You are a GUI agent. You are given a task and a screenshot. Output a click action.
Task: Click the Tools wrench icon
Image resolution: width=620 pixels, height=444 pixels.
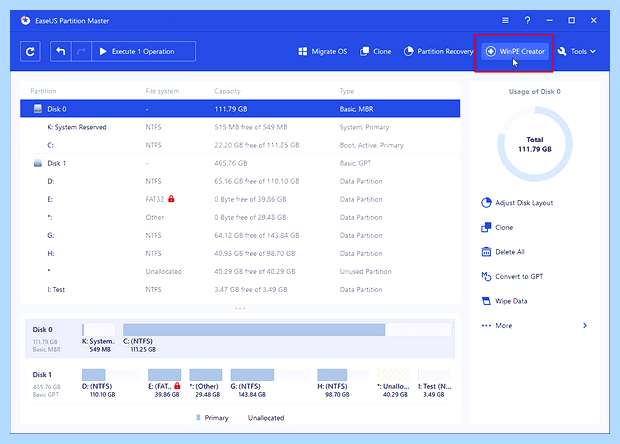tap(562, 51)
